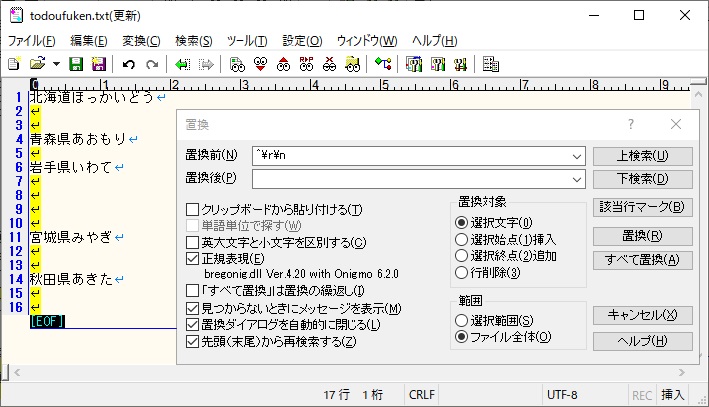This screenshot has width=709, height=407.
Task: Click the todoufuken.txt title bar app icon
Action: pyautogui.click(x=16, y=15)
